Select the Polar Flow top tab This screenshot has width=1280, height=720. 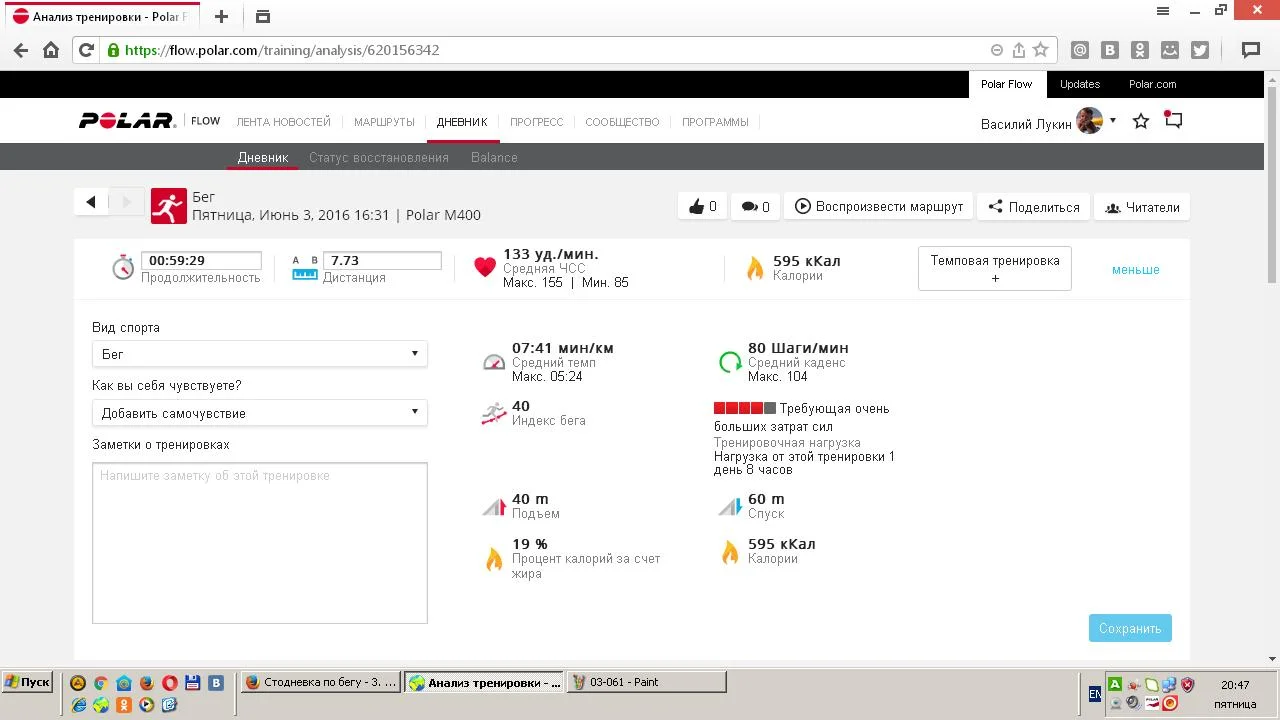[x=1006, y=84]
